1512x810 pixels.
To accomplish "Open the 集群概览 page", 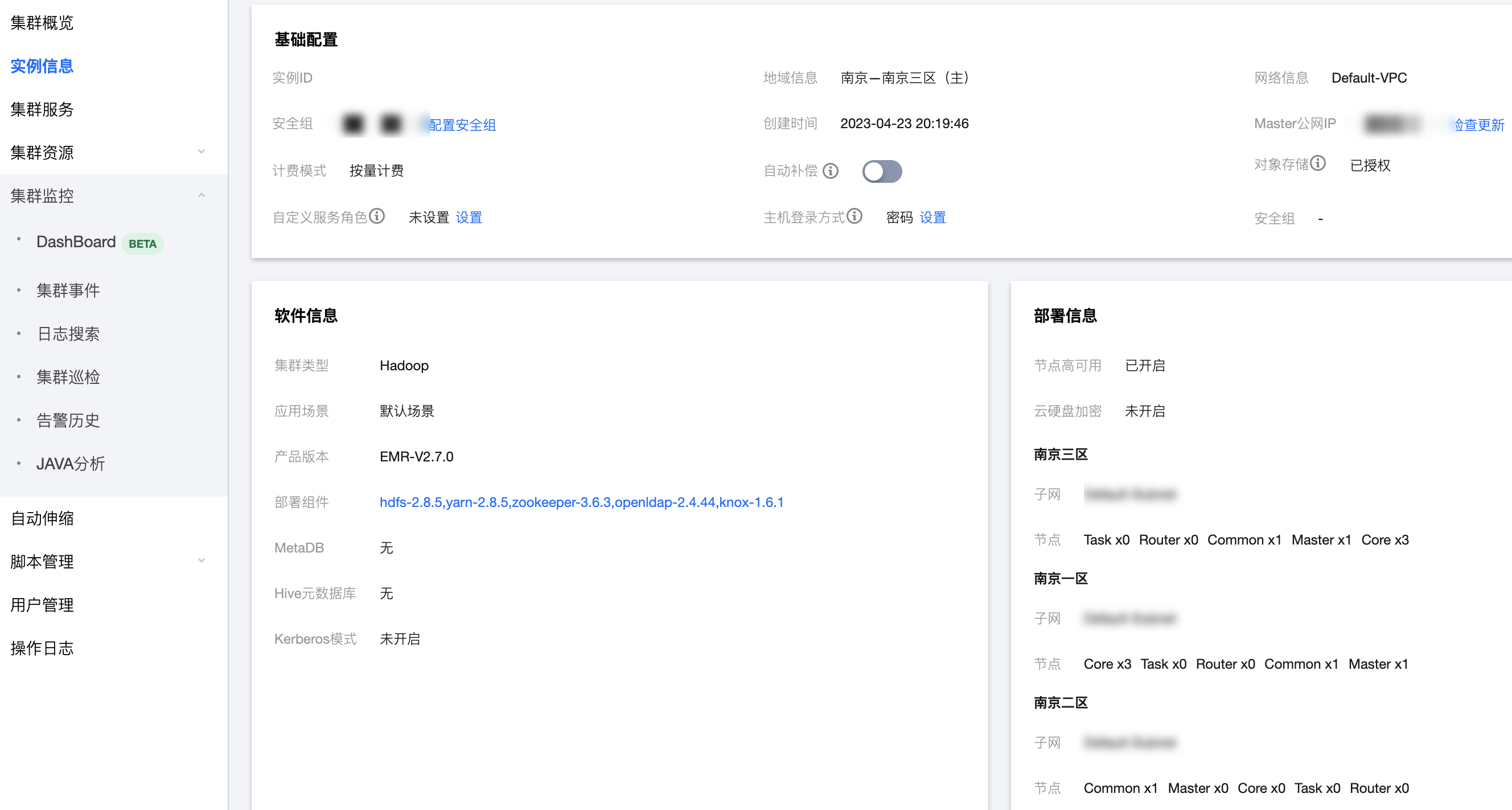I will pyautogui.click(x=42, y=22).
